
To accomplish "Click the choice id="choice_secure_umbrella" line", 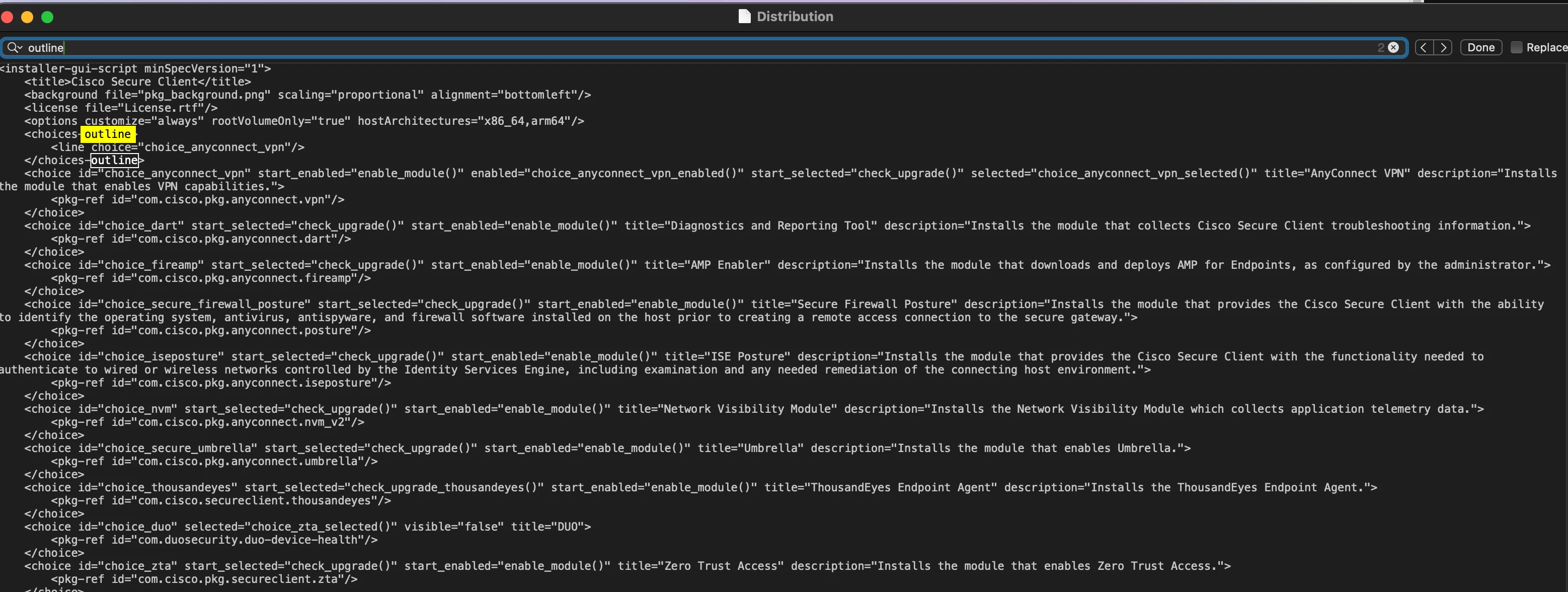I will point(607,448).
